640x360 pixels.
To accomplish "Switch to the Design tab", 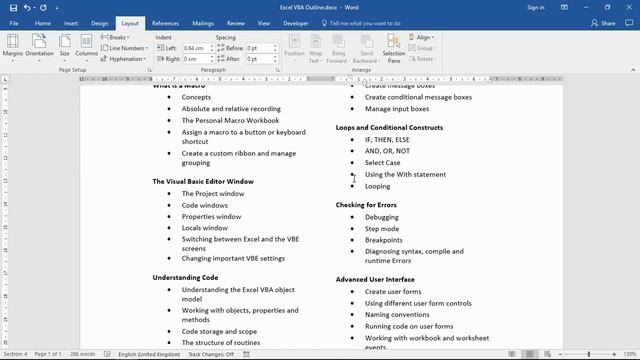I will 100,23.
